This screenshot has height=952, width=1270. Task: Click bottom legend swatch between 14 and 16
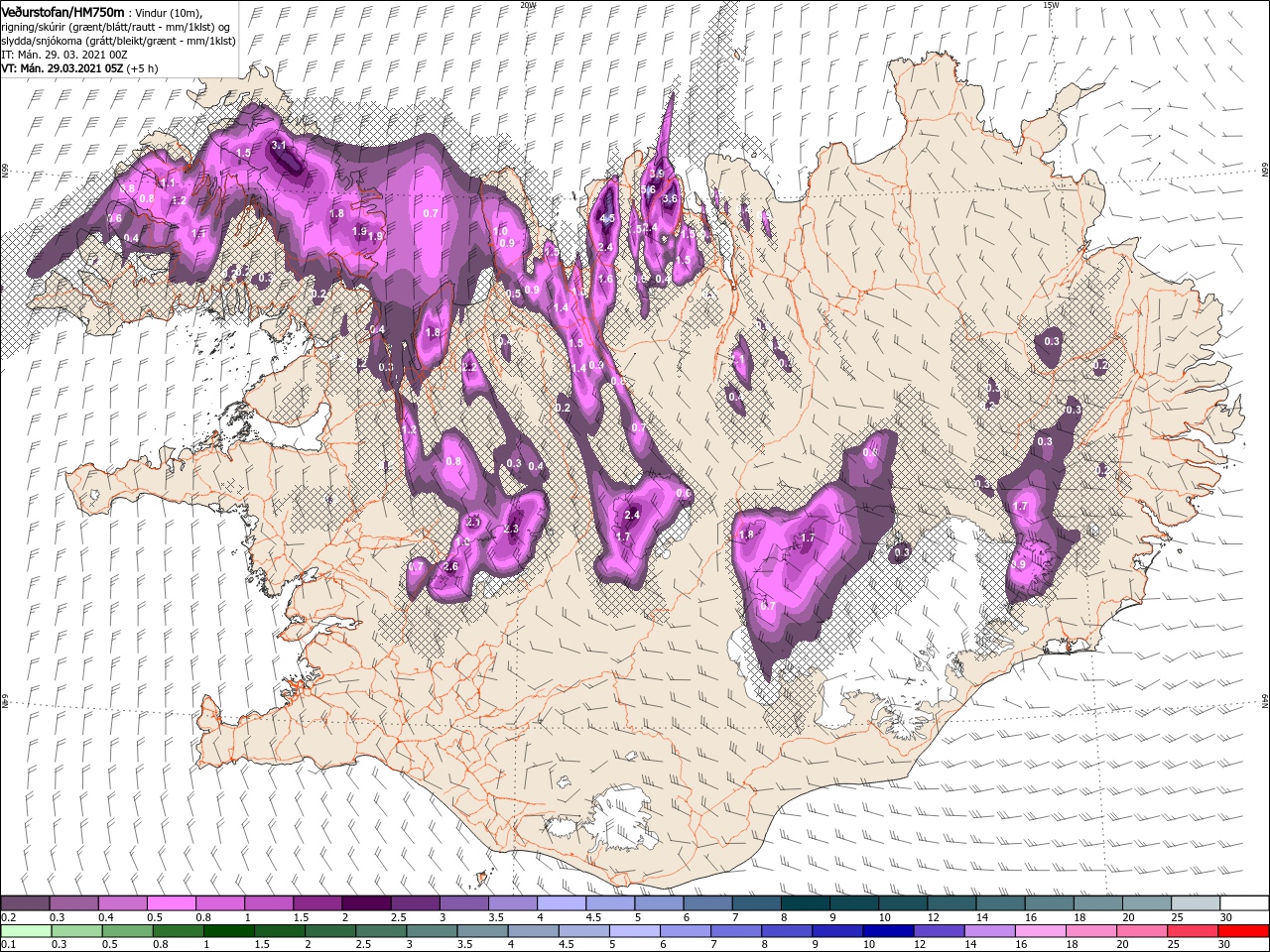991,930
